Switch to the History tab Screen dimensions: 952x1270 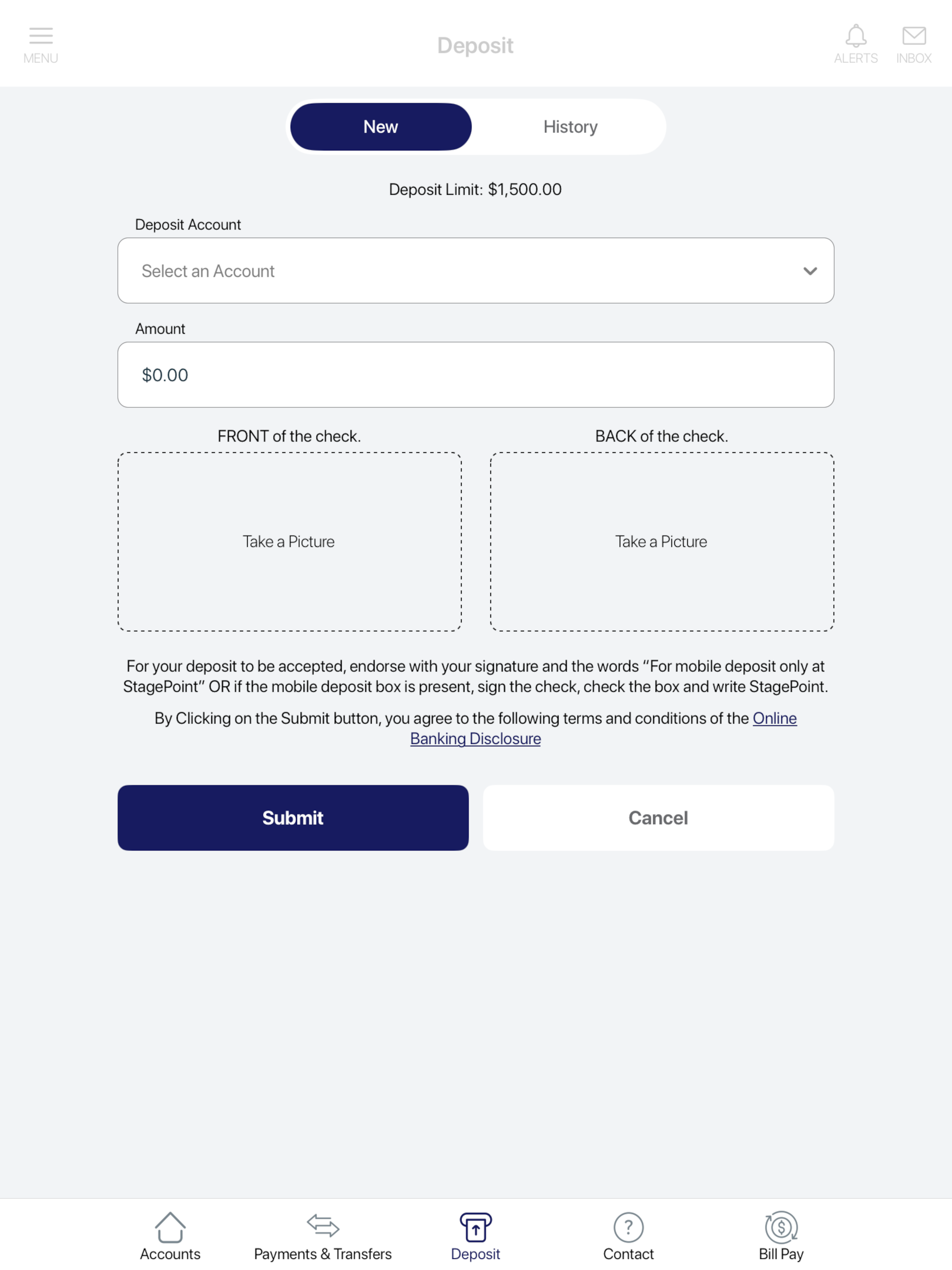(571, 127)
